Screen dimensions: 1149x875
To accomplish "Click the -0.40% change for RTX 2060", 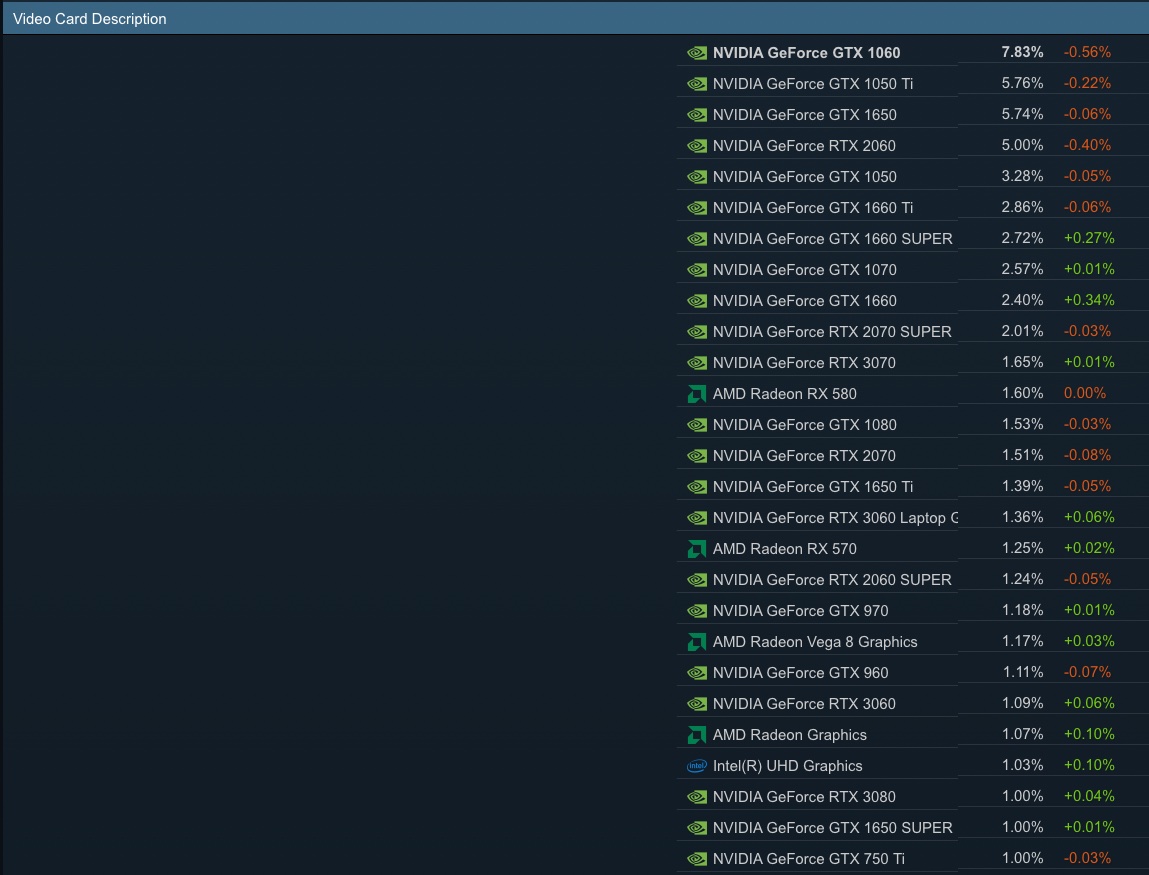I will [1087, 145].
